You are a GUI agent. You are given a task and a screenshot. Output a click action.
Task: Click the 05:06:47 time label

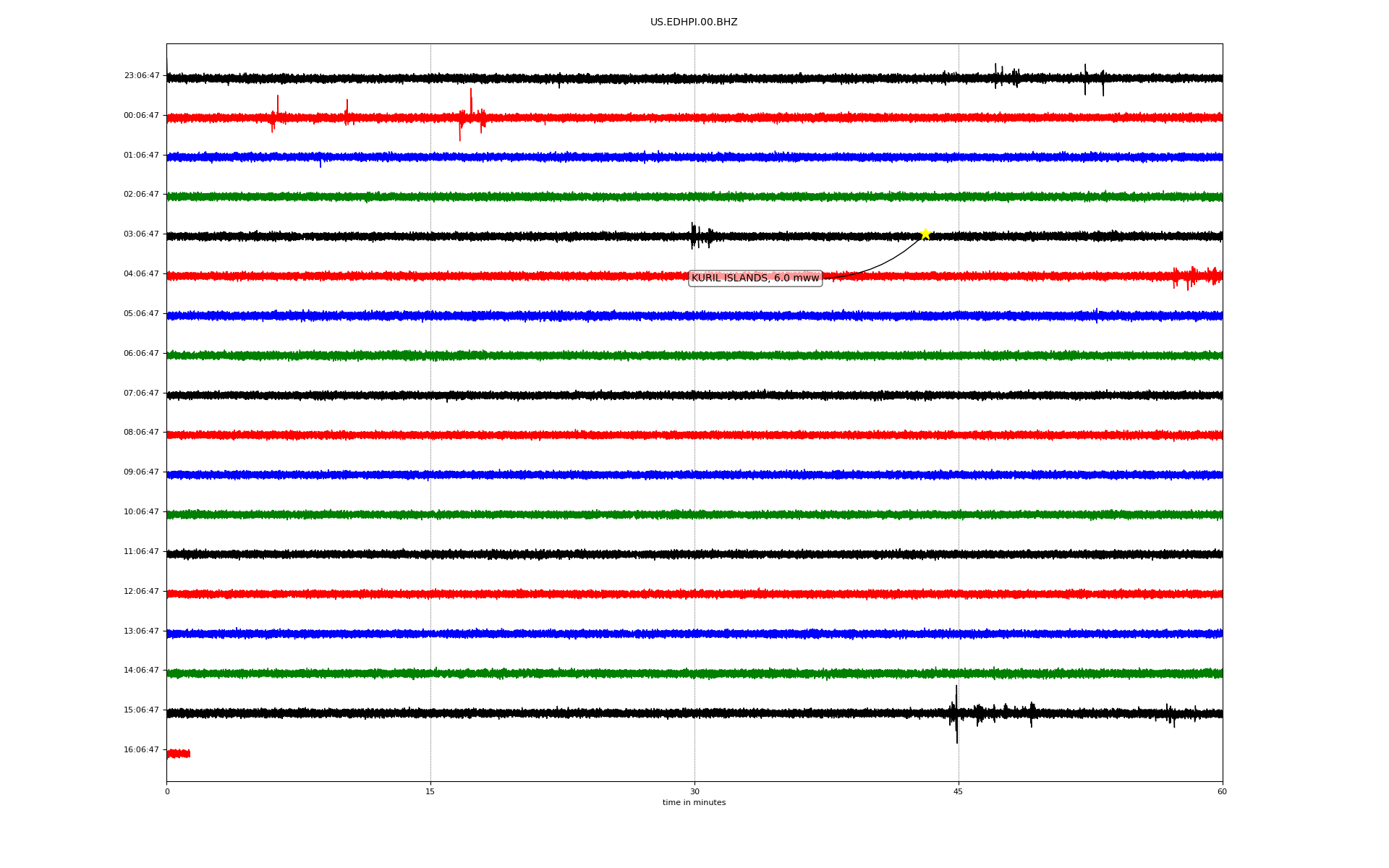pos(142,313)
